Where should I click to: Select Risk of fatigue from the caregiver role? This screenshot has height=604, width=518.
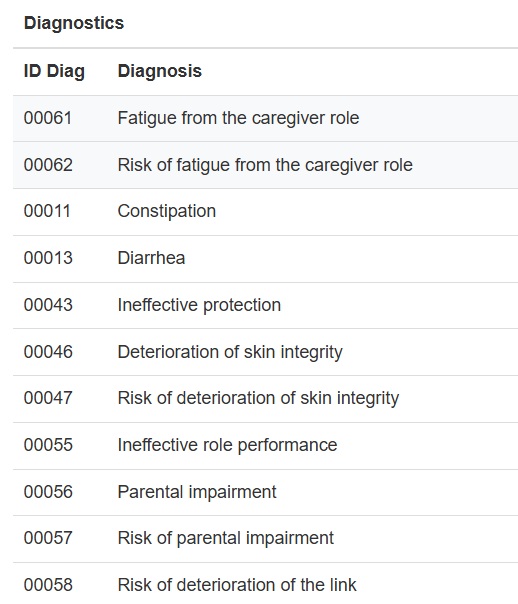(x=265, y=165)
